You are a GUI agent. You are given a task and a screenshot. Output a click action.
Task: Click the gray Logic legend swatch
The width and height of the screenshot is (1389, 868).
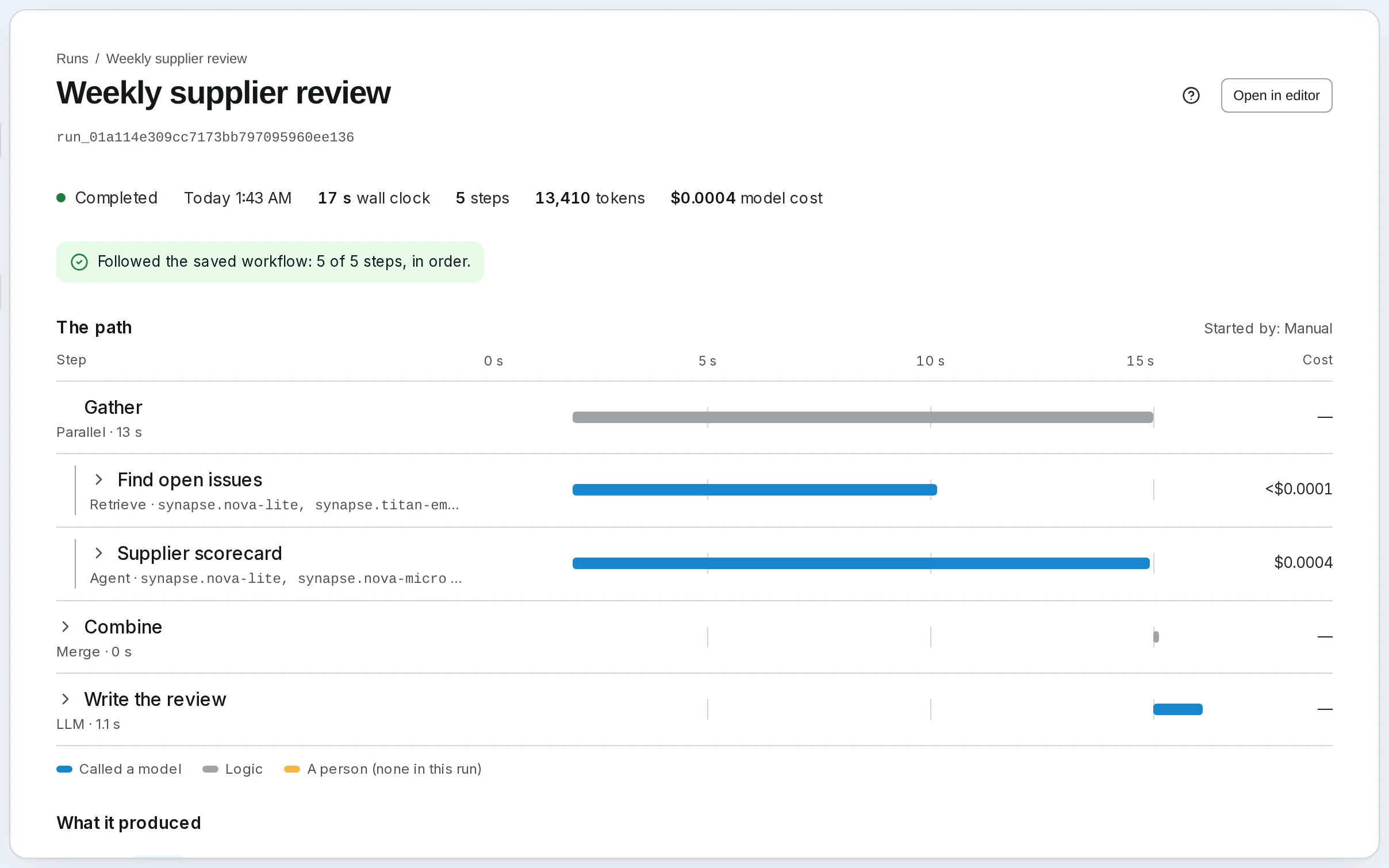(210, 769)
